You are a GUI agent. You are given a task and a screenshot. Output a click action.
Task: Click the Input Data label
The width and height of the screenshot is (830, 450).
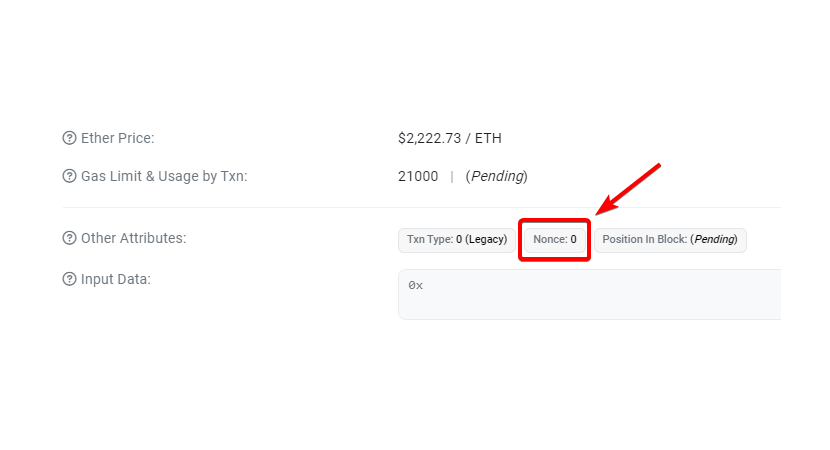[115, 279]
